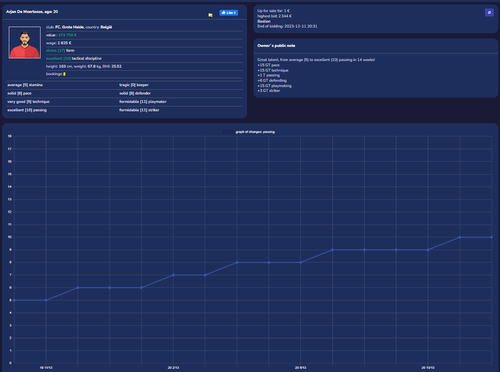Click the Owner's public note heading
500x372 pixels.
point(276,46)
